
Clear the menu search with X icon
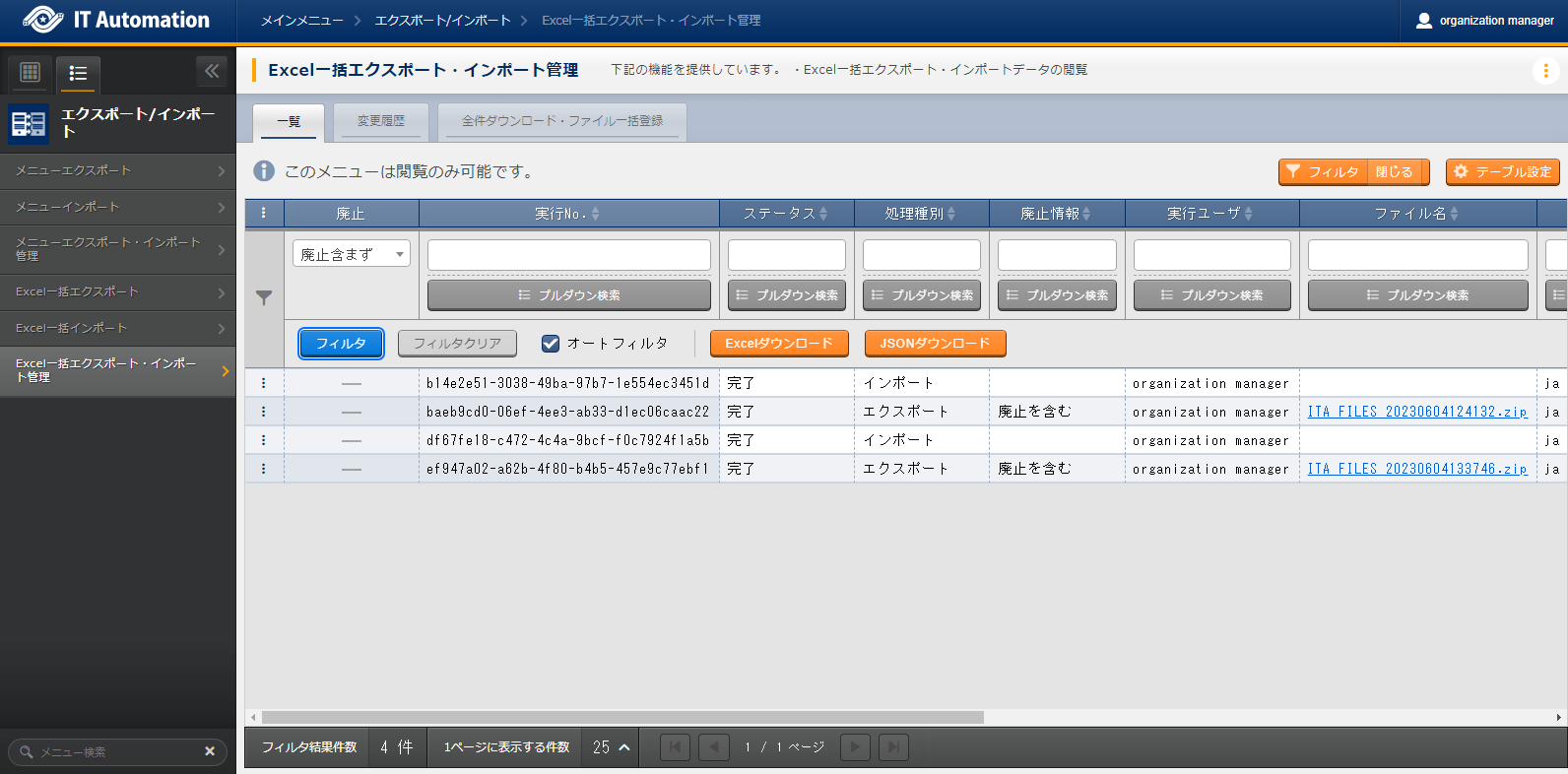click(209, 751)
